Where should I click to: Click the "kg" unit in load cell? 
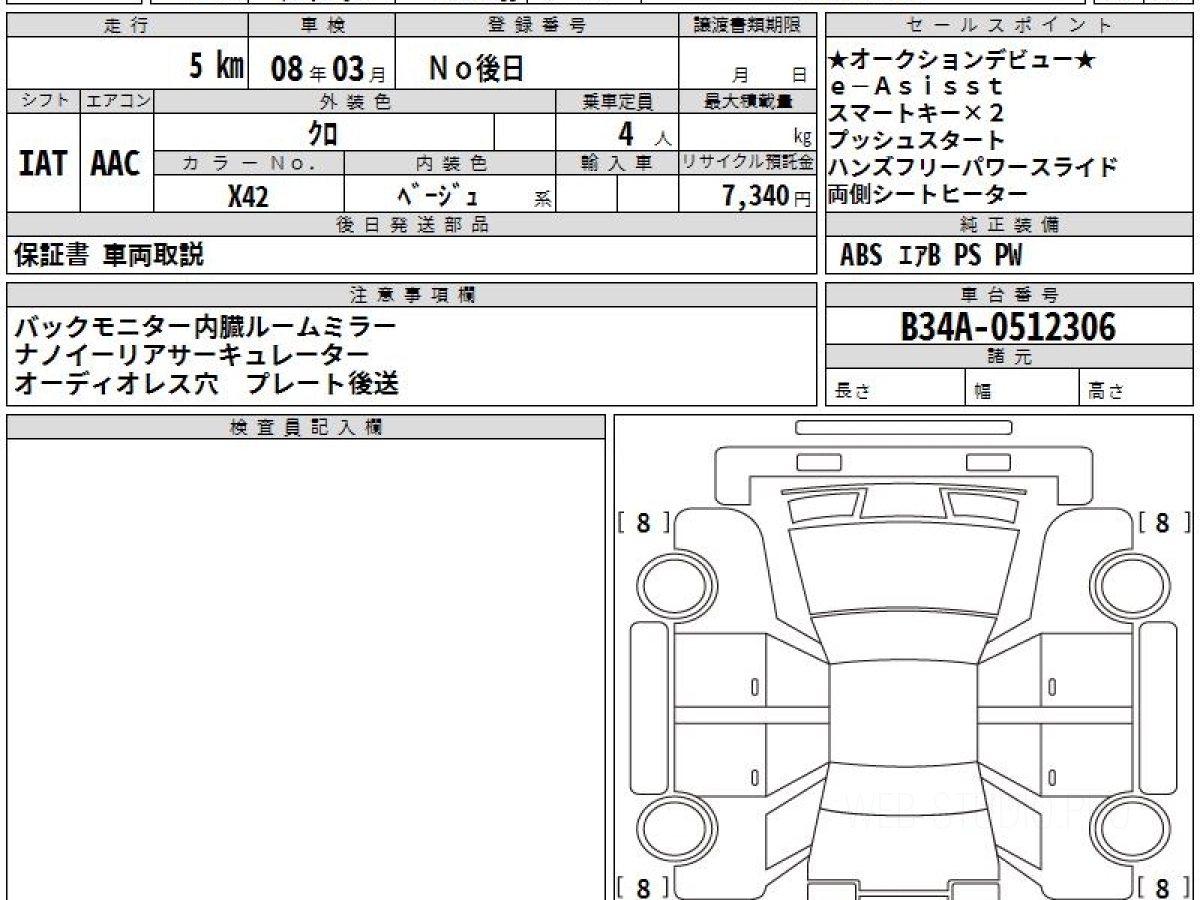pyautogui.click(x=802, y=139)
